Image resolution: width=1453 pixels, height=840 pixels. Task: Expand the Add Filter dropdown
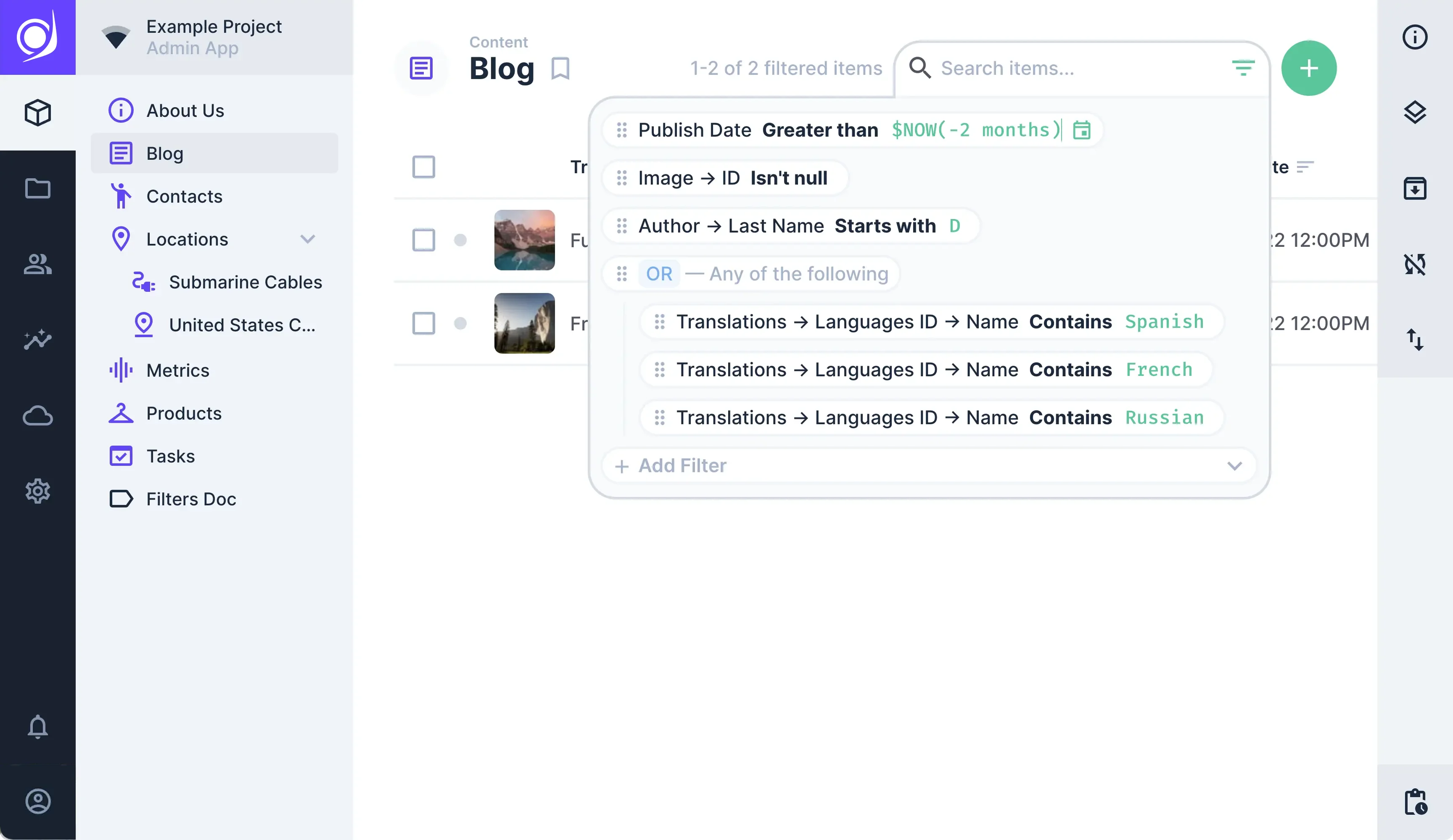coord(1234,466)
